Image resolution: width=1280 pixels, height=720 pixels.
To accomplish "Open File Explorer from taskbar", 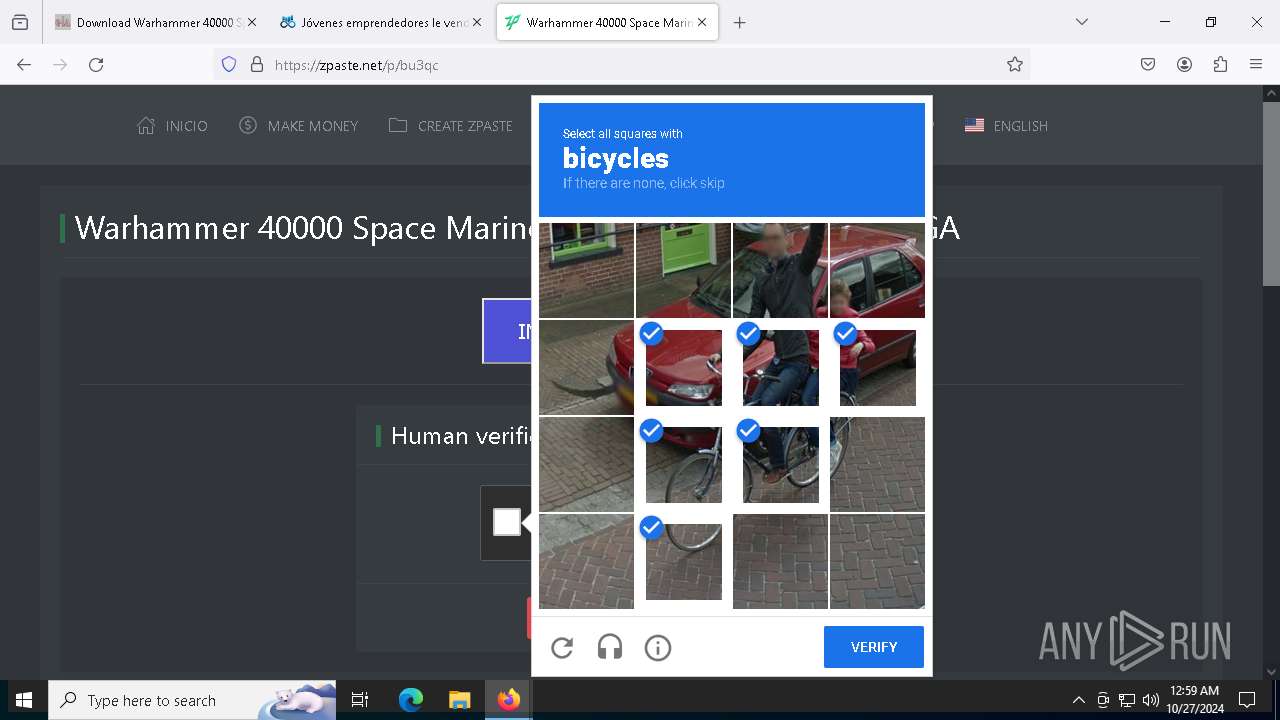I will (459, 700).
